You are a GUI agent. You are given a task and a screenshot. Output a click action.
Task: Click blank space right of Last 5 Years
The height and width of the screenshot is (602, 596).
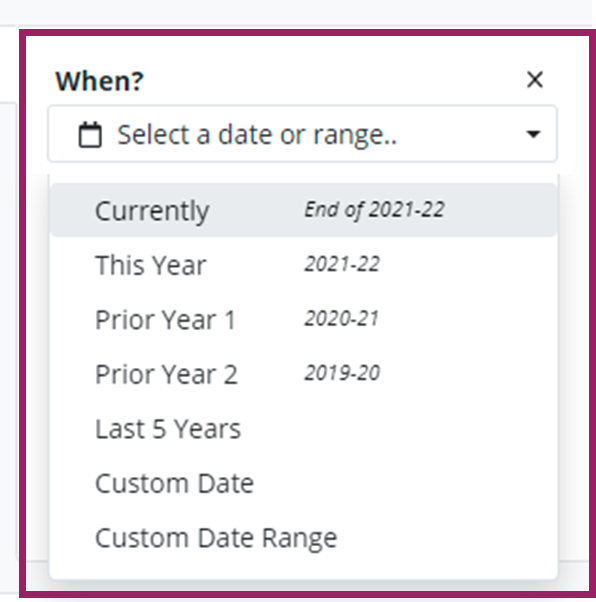(x=397, y=428)
